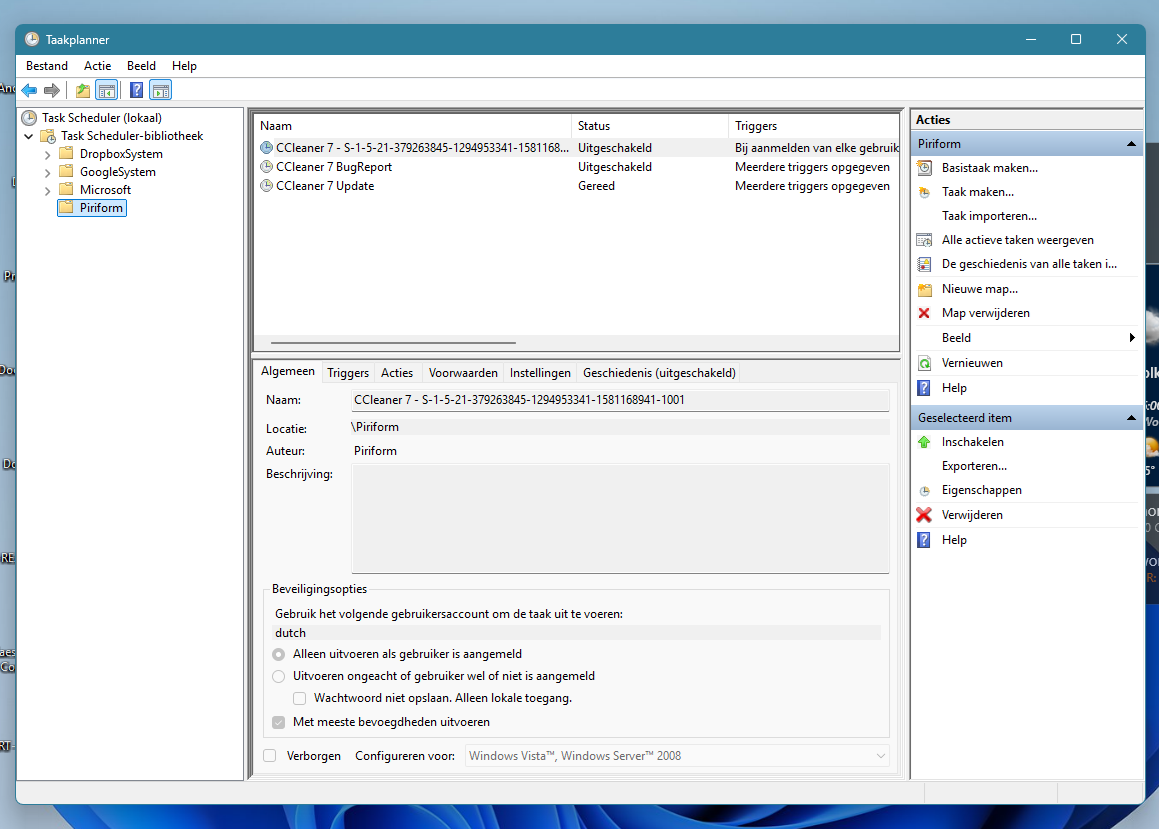Open the Actie menu

[x=98, y=66]
